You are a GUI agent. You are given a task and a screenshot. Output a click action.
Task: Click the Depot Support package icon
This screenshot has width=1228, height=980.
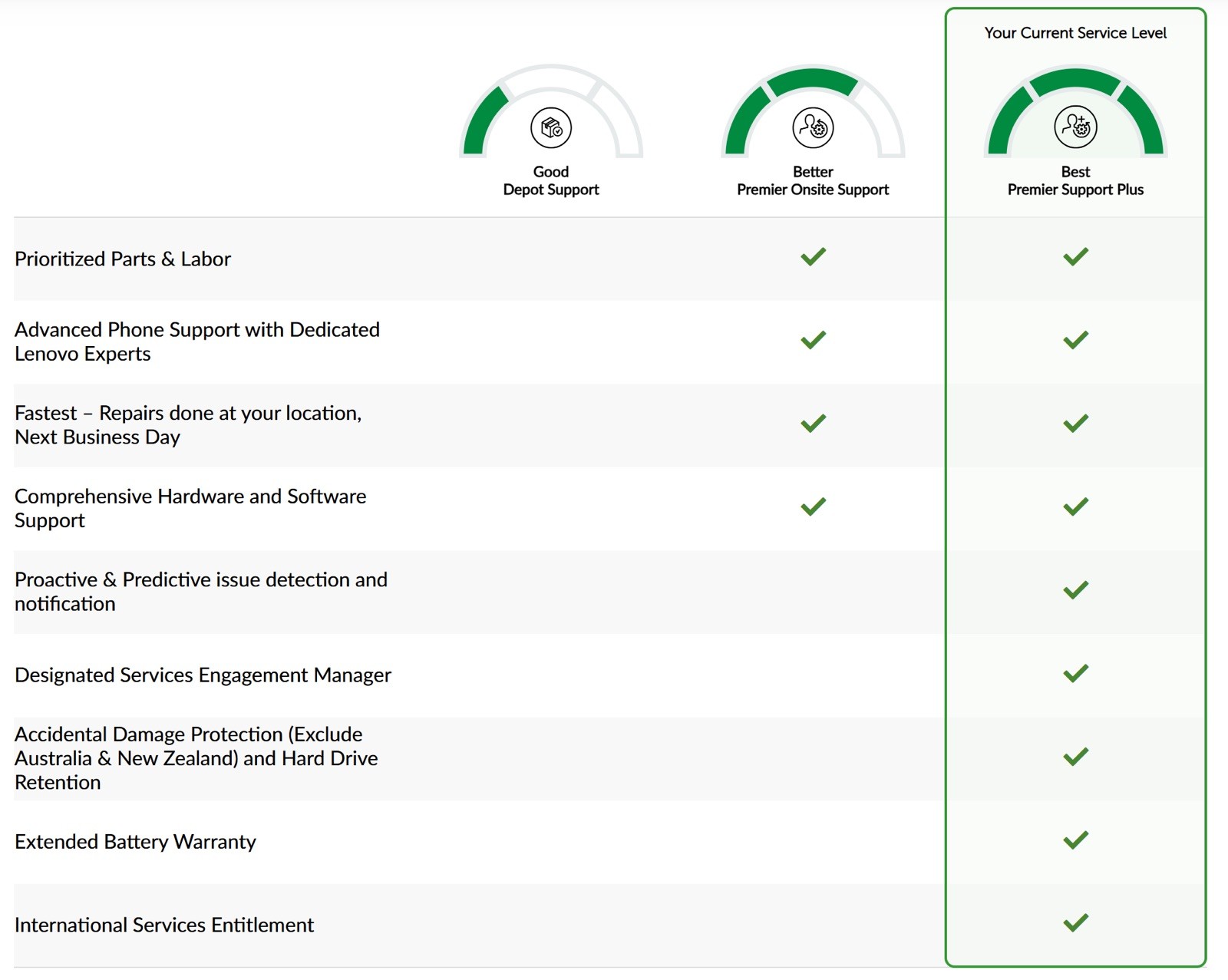pos(551,127)
